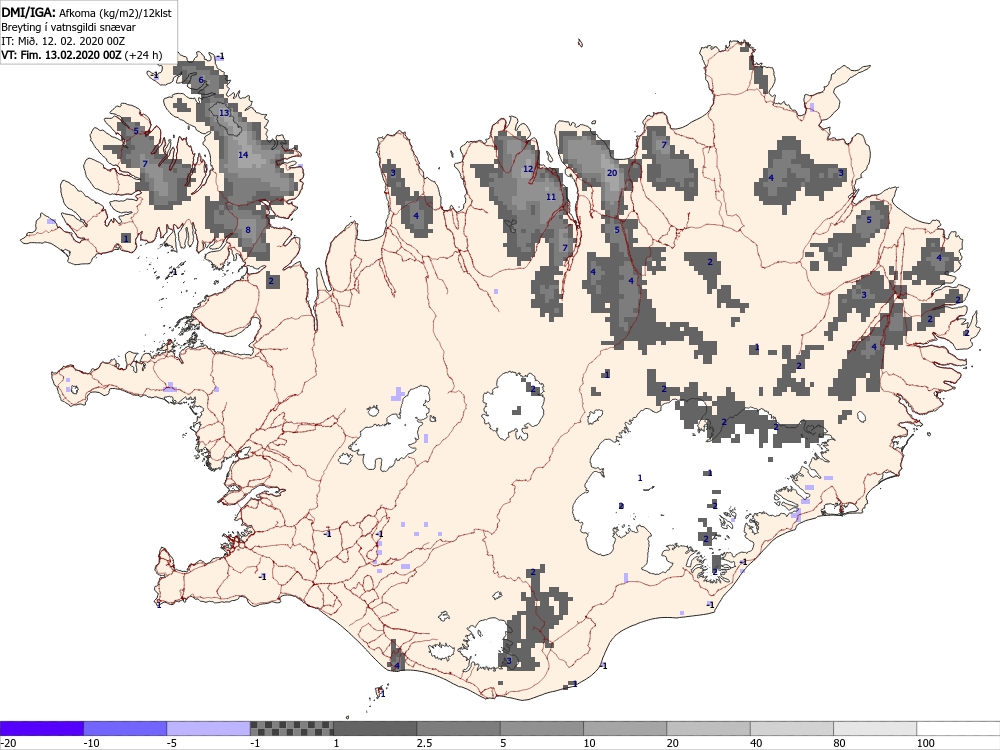
Task: Select the map value label '6'
Action: 201,80
